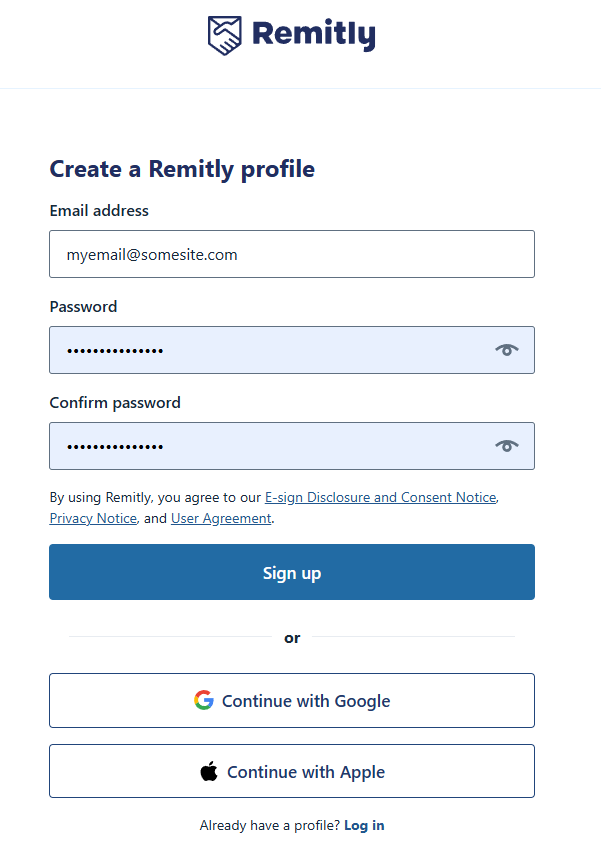
Task: Go to Log in link
Action: pyautogui.click(x=364, y=825)
